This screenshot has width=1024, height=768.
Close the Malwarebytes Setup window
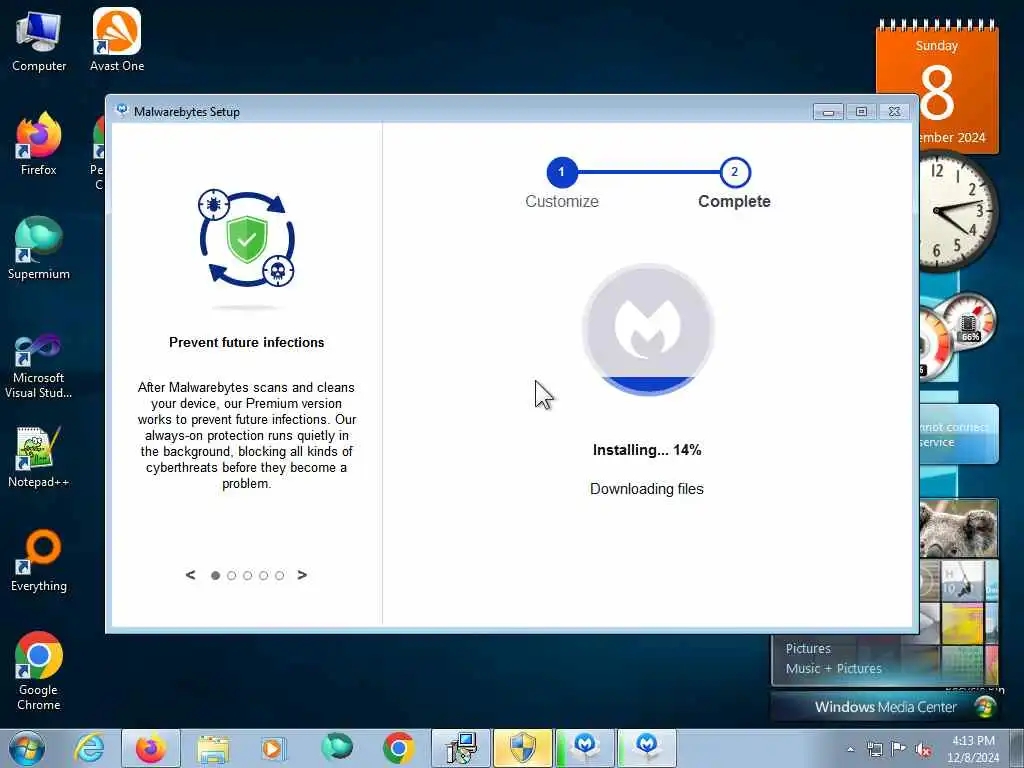click(x=895, y=112)
